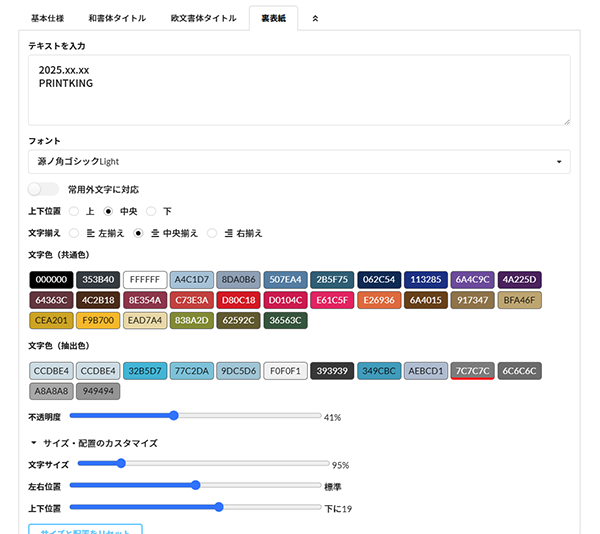
Task: Collapse panel with double chevron icon
Action: click(x=316, y=18)
